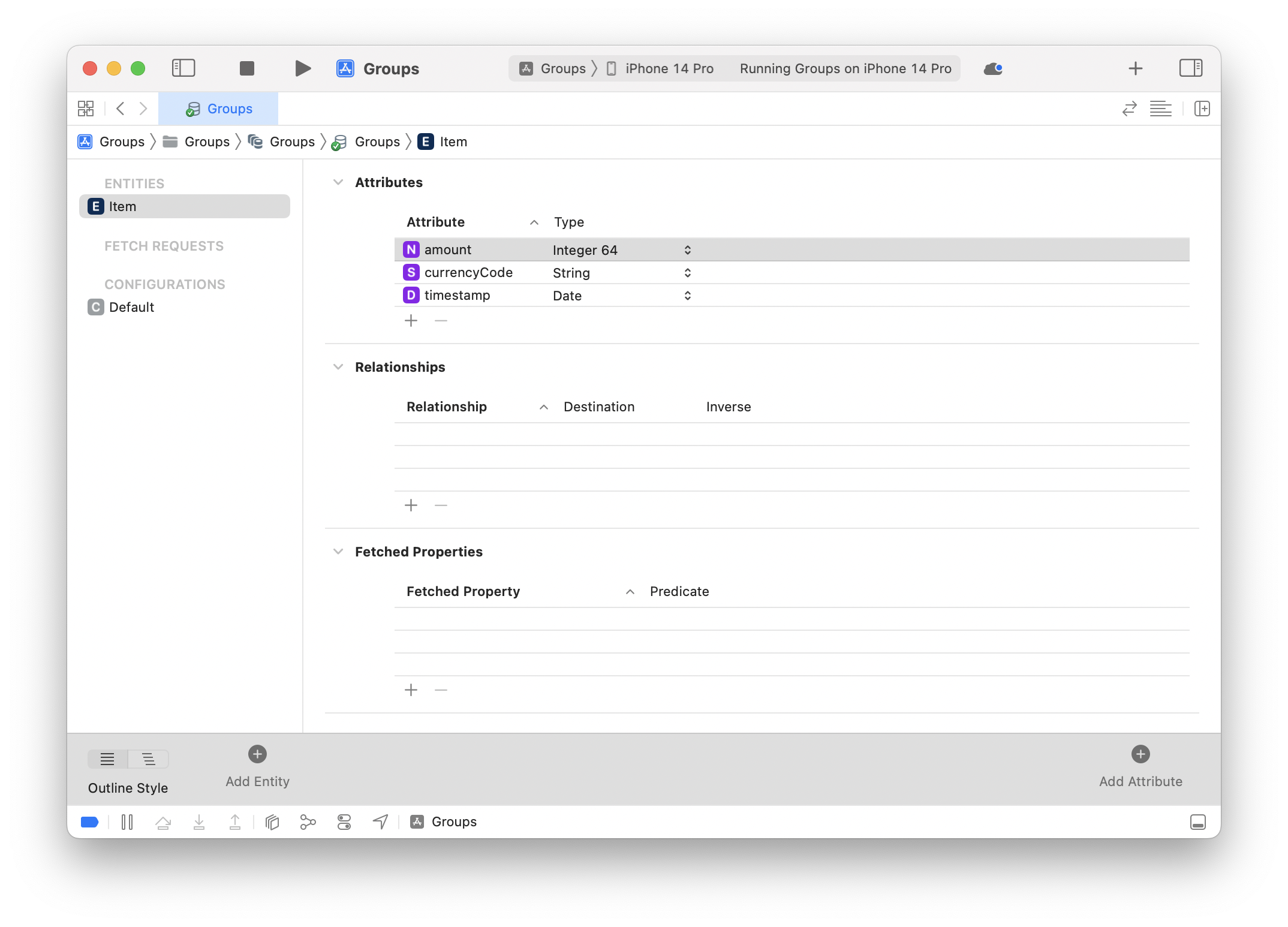Collapse the Relationships section
The image size is (1288, 927).
[x=338, y=367]
